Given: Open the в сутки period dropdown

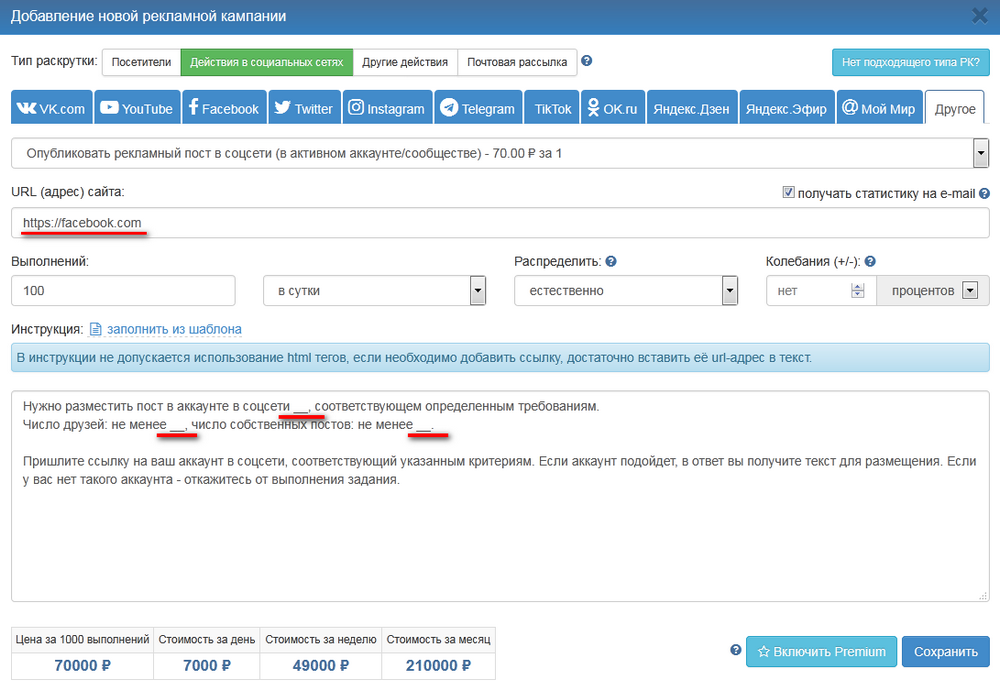Looking at the screenshot, I should coord(477,291).
